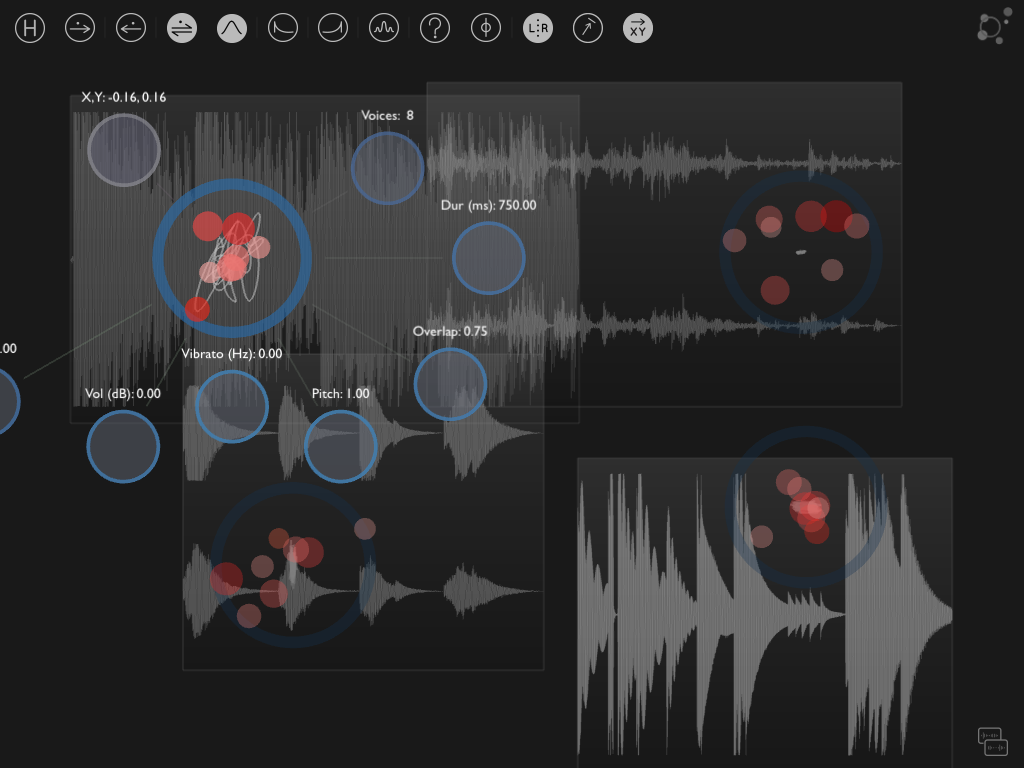This screenshot has width=1024, height=768.
Task: Select the bell-shaped Hann window envelope
Action: [x=232, y=28]
